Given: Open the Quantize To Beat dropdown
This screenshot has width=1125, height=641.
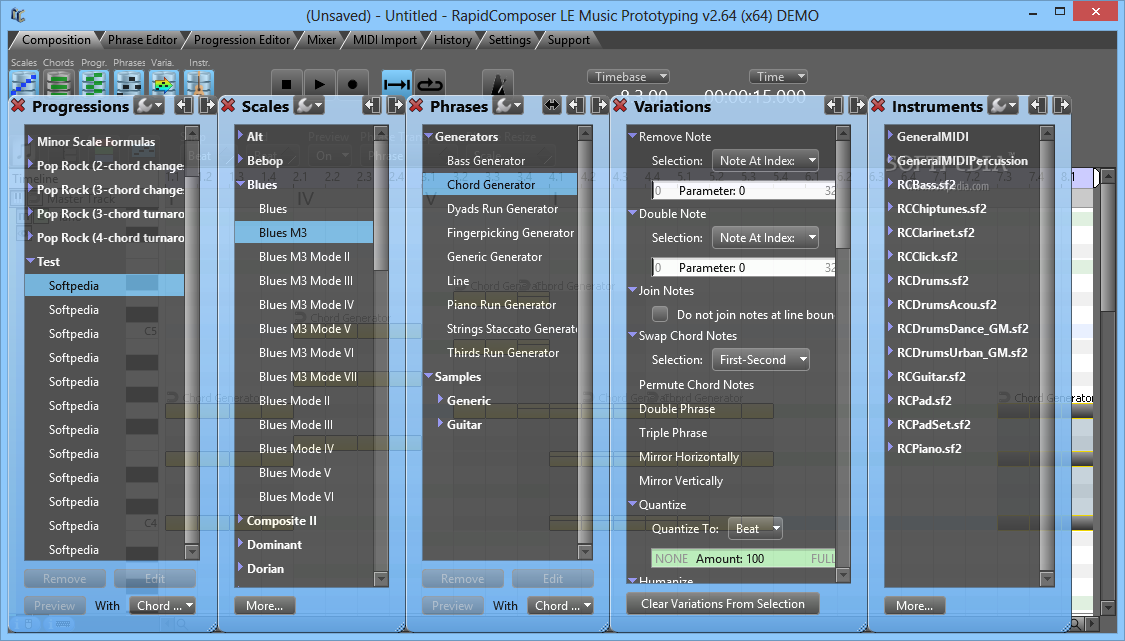Looking at the screenshot, I should 755,528.
